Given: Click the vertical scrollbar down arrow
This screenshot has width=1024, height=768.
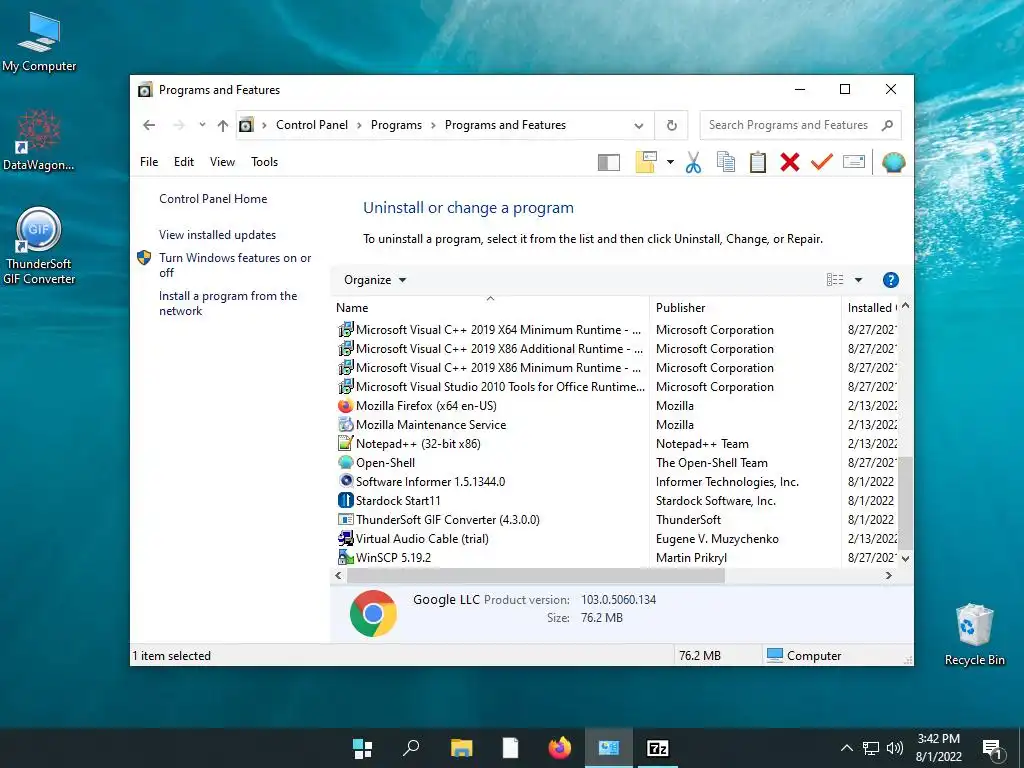Looking at the screenshot, I should [905, 558].
